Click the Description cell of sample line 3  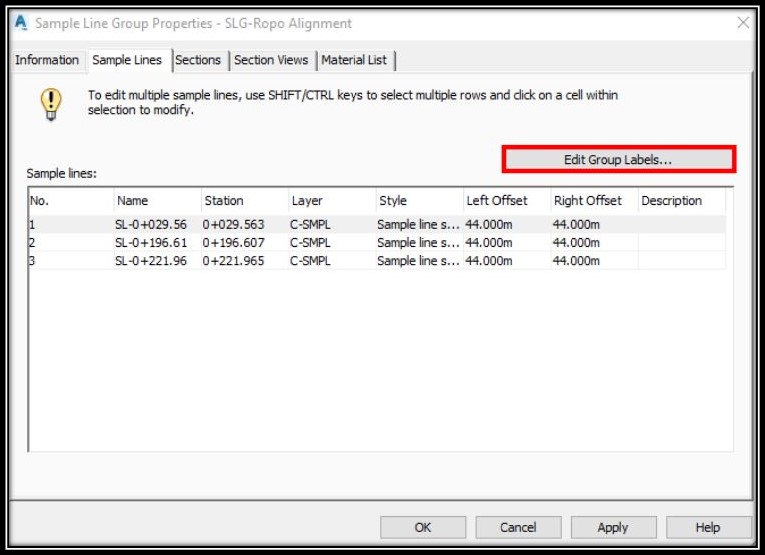682,260
